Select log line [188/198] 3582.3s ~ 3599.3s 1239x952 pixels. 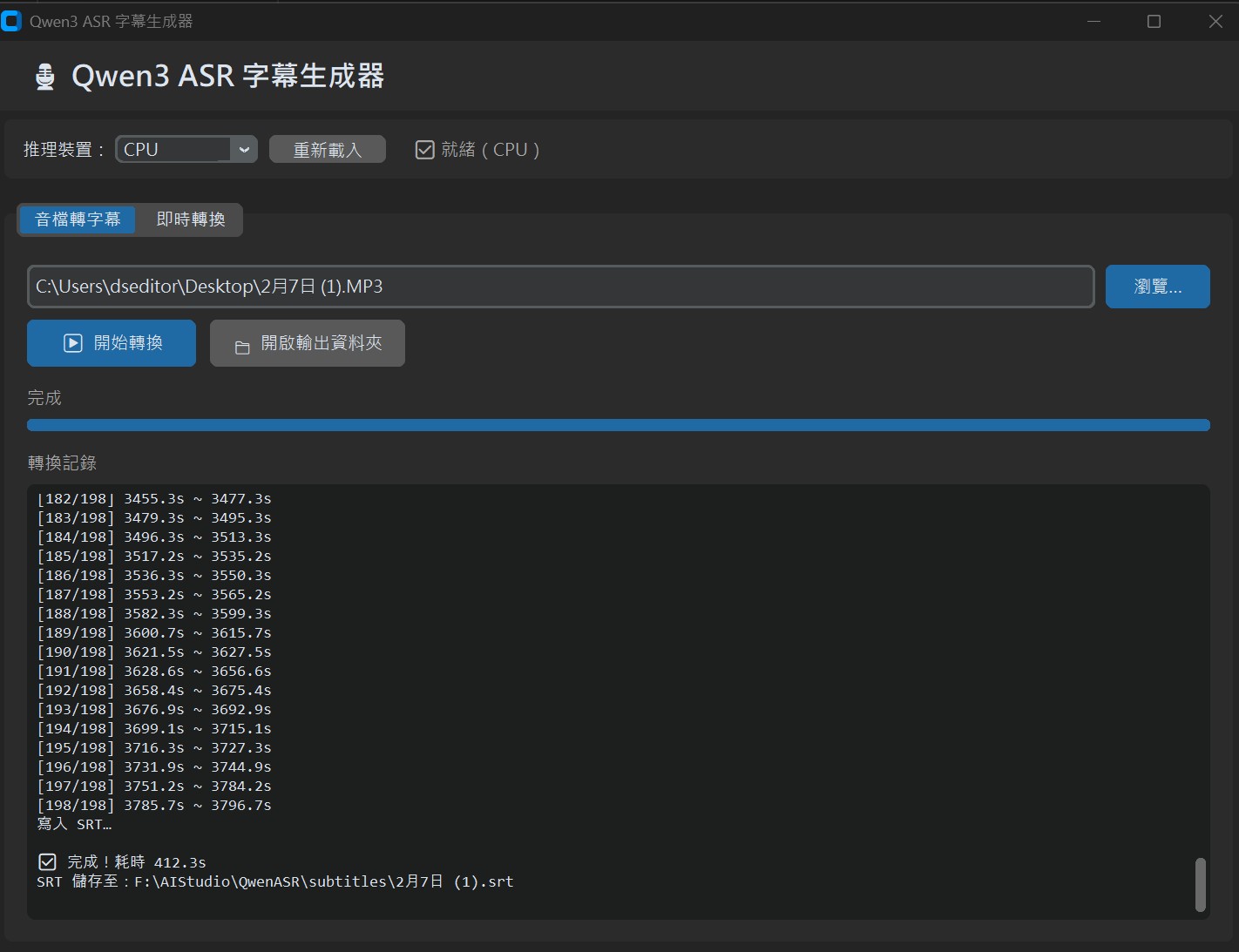point(154,614)
